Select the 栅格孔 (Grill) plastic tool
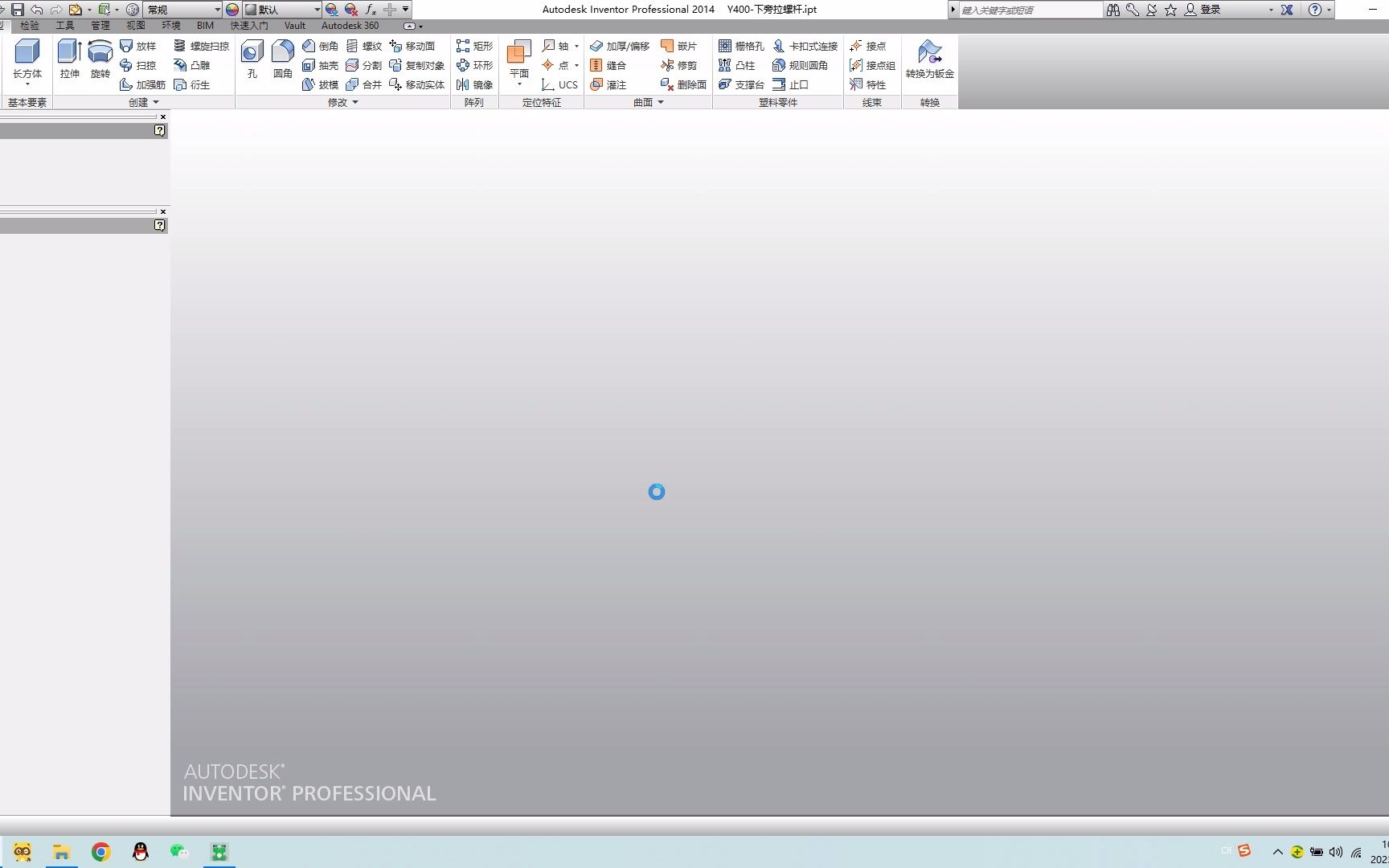The height and width of the screenshot is (868, 1389). [x=741, y=46]
